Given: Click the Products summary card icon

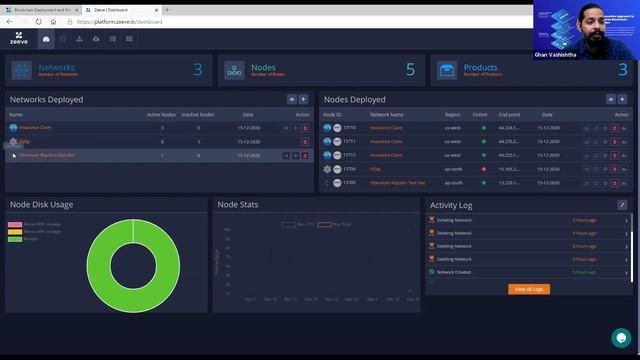Looking at the screenshot, I should click(x=447, y=70).
